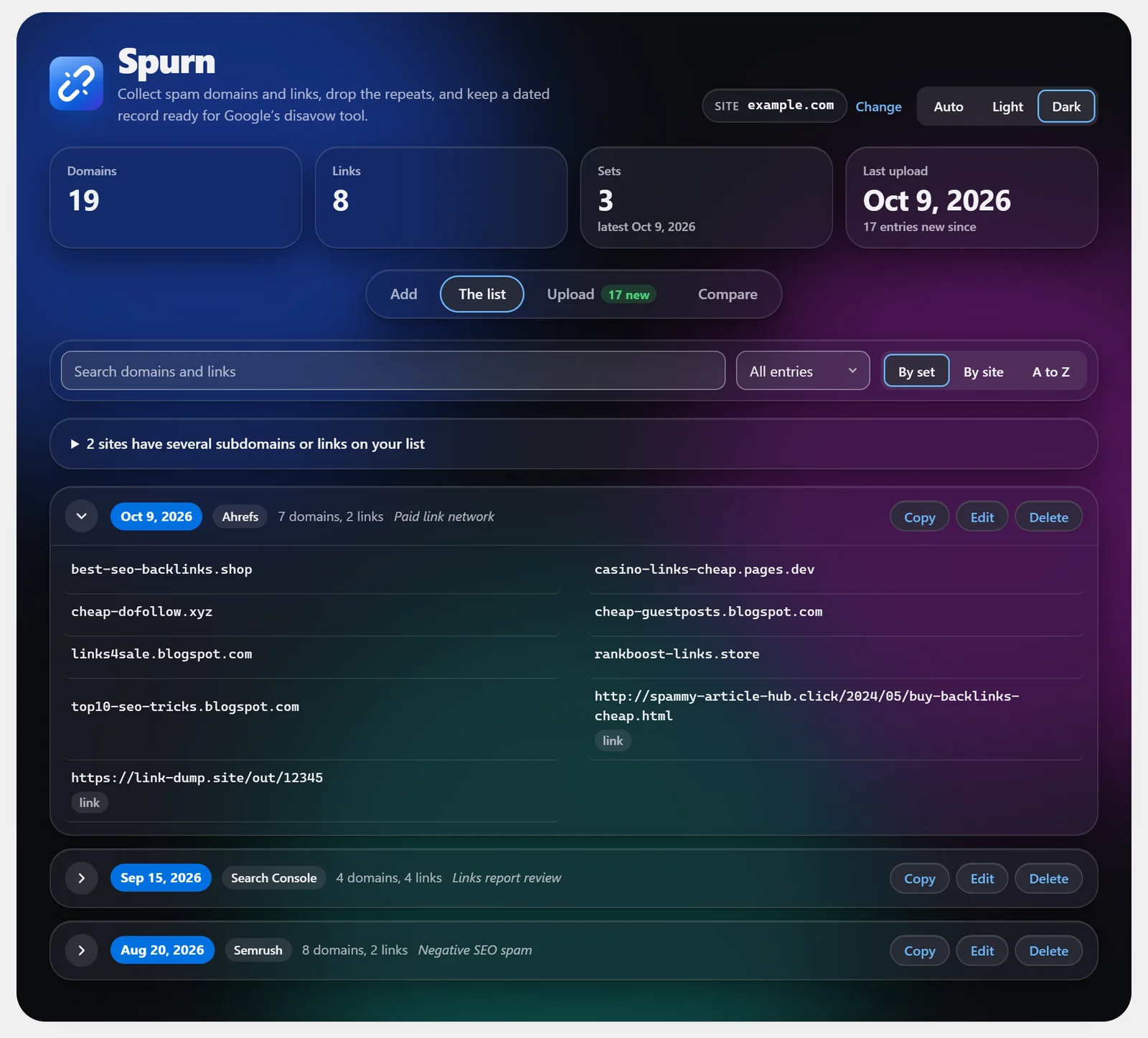Click the Domains 19 stat card
The image size is (1148, 1038).
tap(176, 198)
